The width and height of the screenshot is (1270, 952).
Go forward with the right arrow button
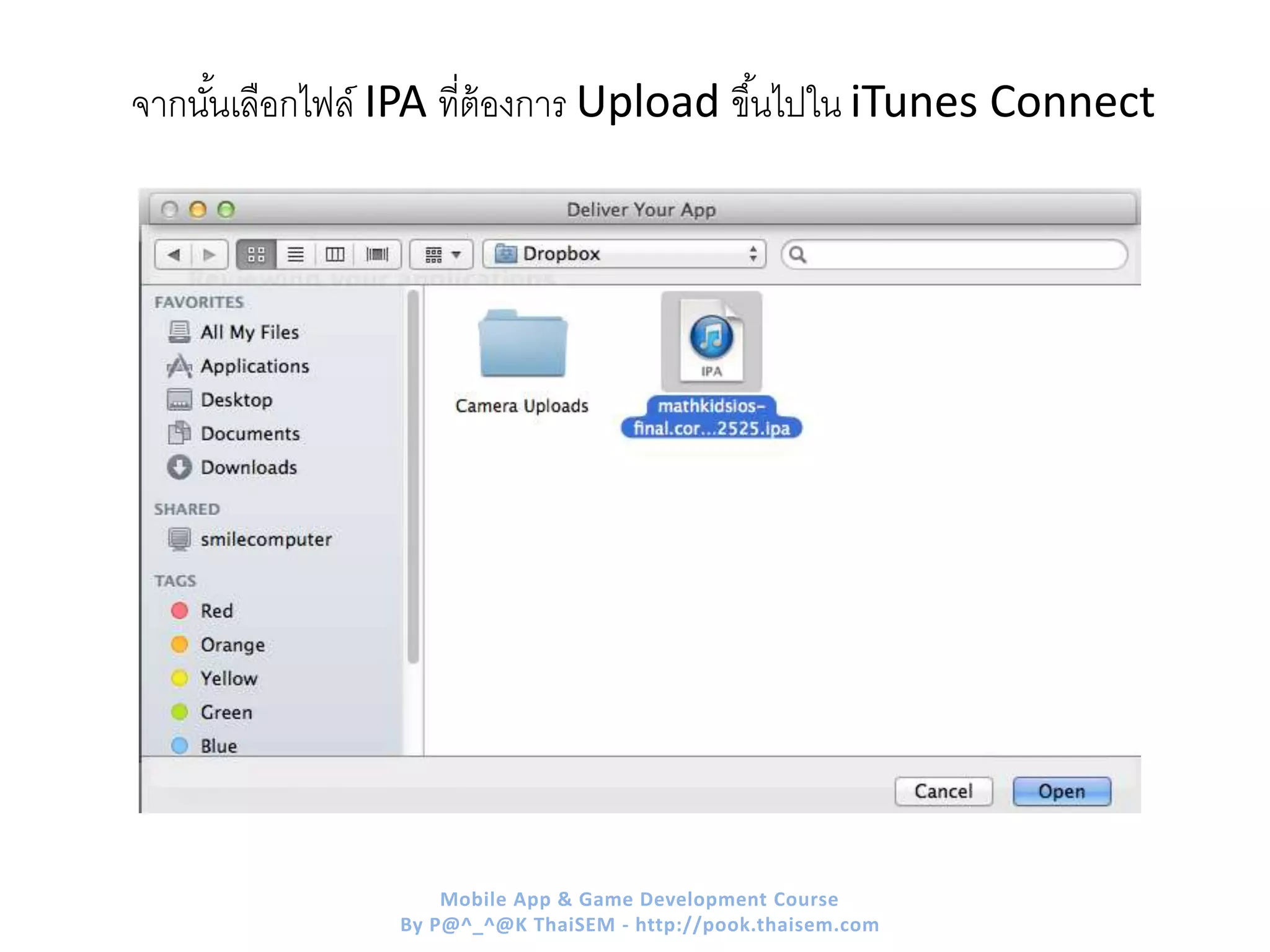coord(210,255)
